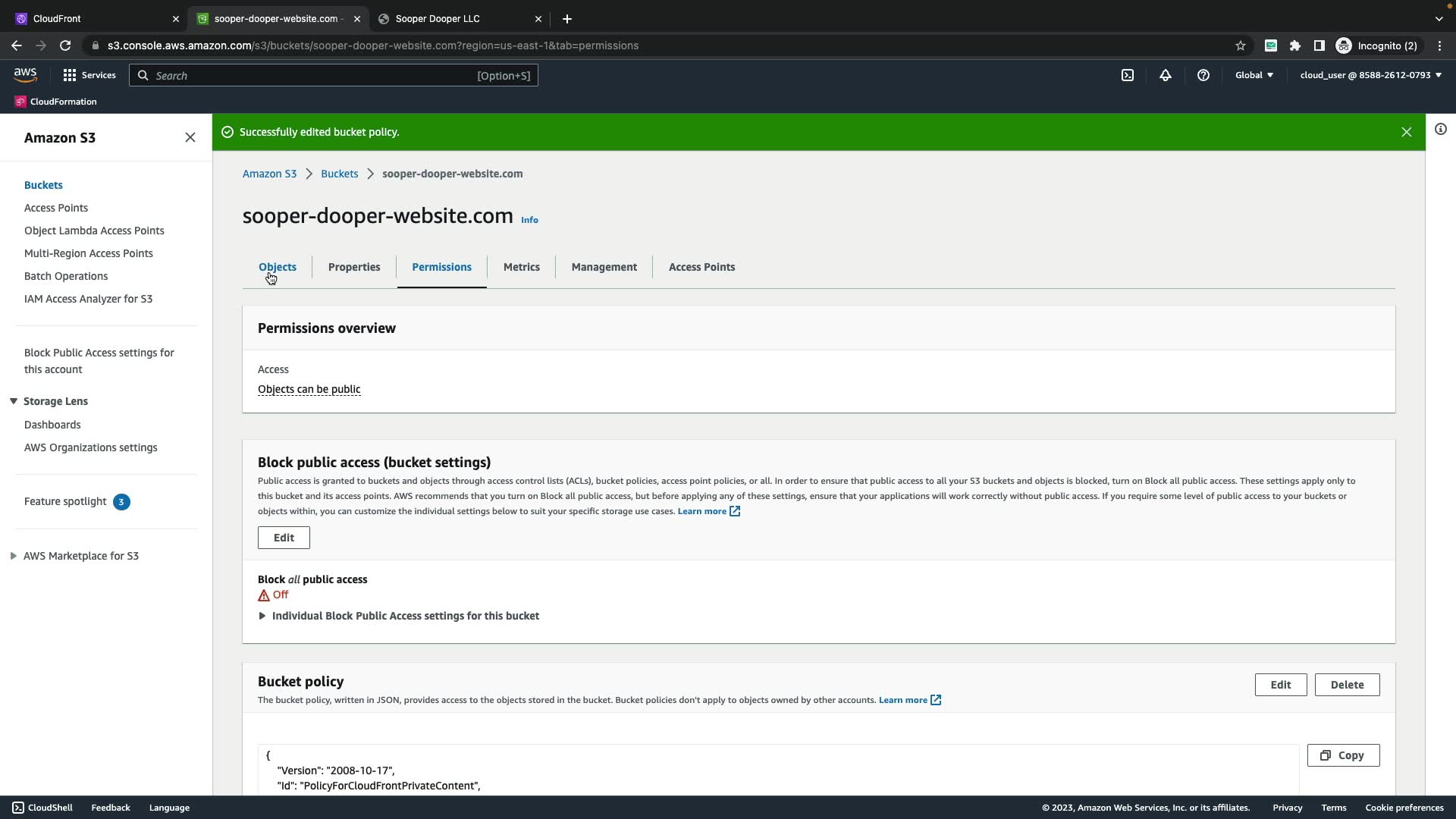Open the info panel icon at right edge
The width and height of the screenshot is (1456, 819).
pyautogui.click(x=1441, y=129)
